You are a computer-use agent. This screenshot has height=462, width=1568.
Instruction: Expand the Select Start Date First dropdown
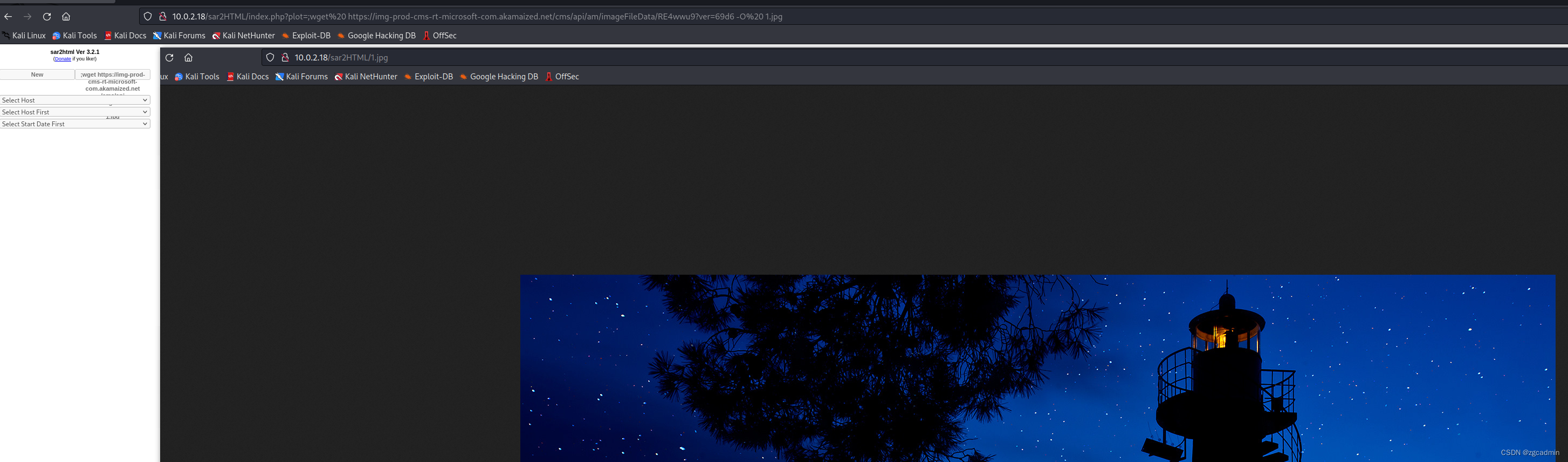pyautogui.click(x=75, y=124)
